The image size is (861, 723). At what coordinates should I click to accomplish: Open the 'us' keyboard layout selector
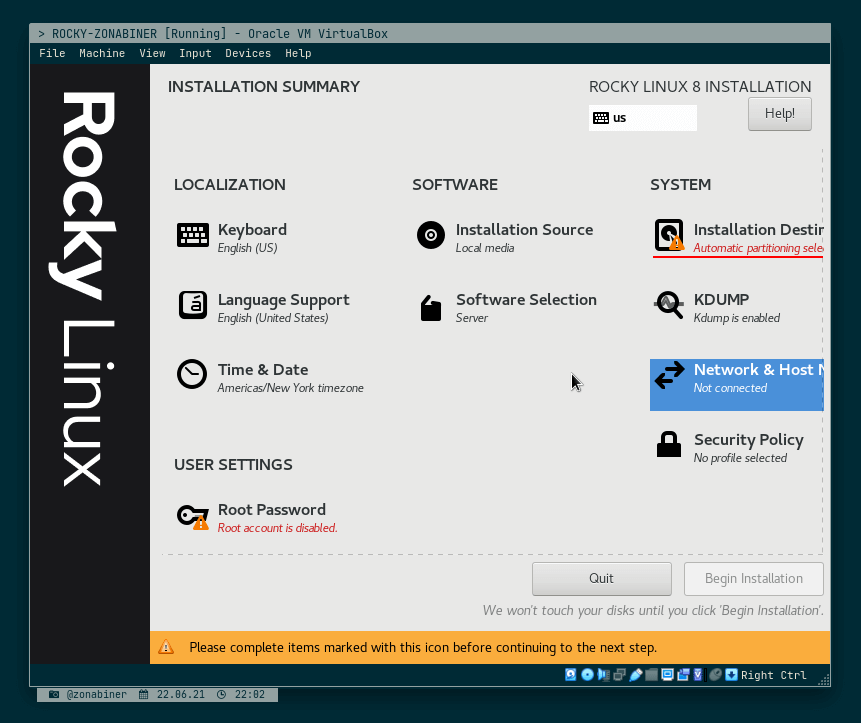click(x=642, y=118)
